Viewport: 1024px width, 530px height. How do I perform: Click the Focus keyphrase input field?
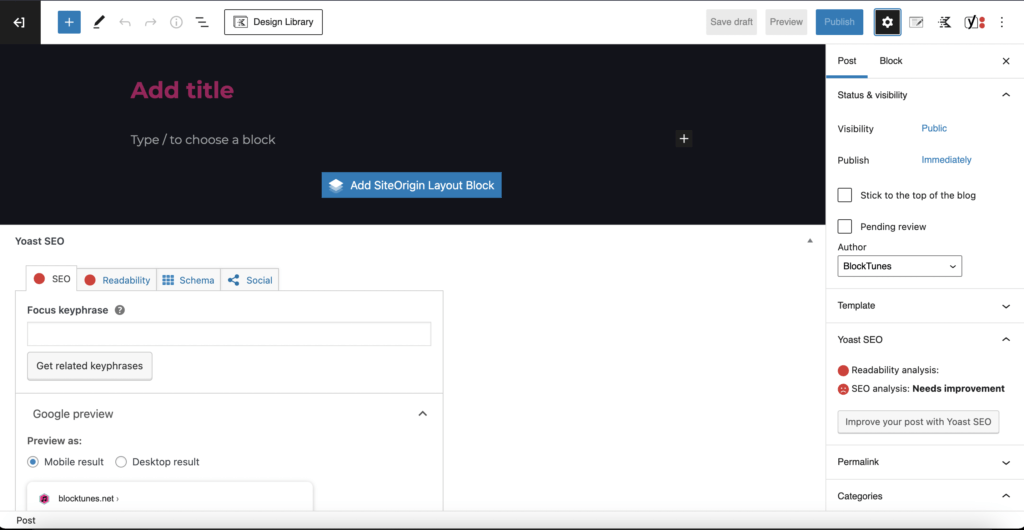pyautogui.click(x=229, y=334)
